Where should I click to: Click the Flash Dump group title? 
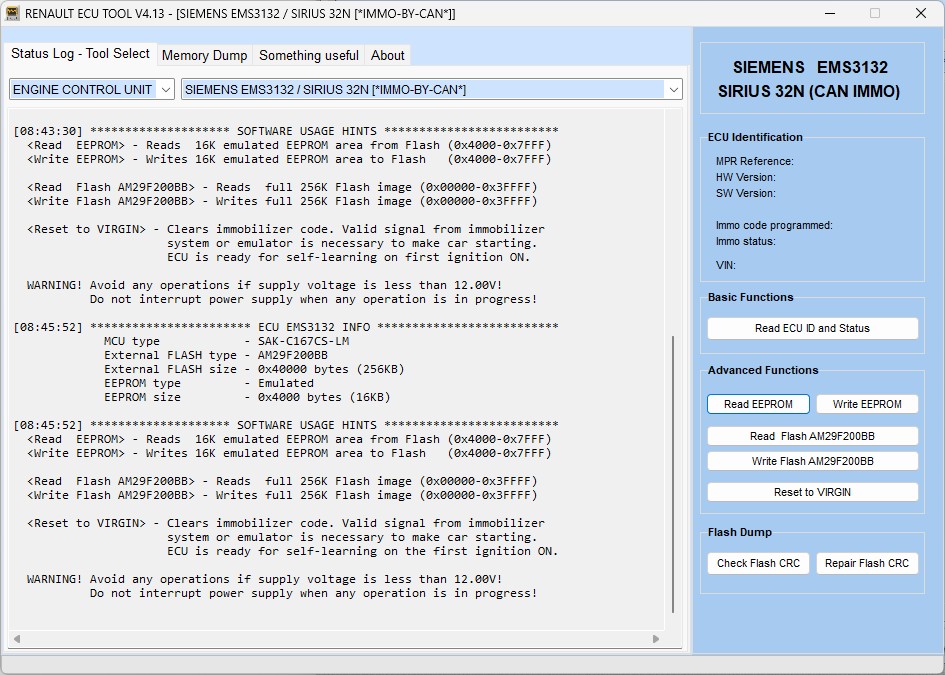[739, 532]
